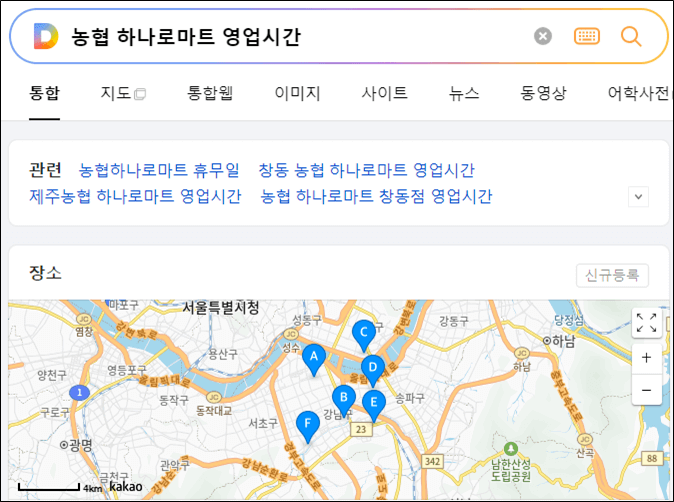Click the 남한산성 도립공원 park icon

coord(511,449)
